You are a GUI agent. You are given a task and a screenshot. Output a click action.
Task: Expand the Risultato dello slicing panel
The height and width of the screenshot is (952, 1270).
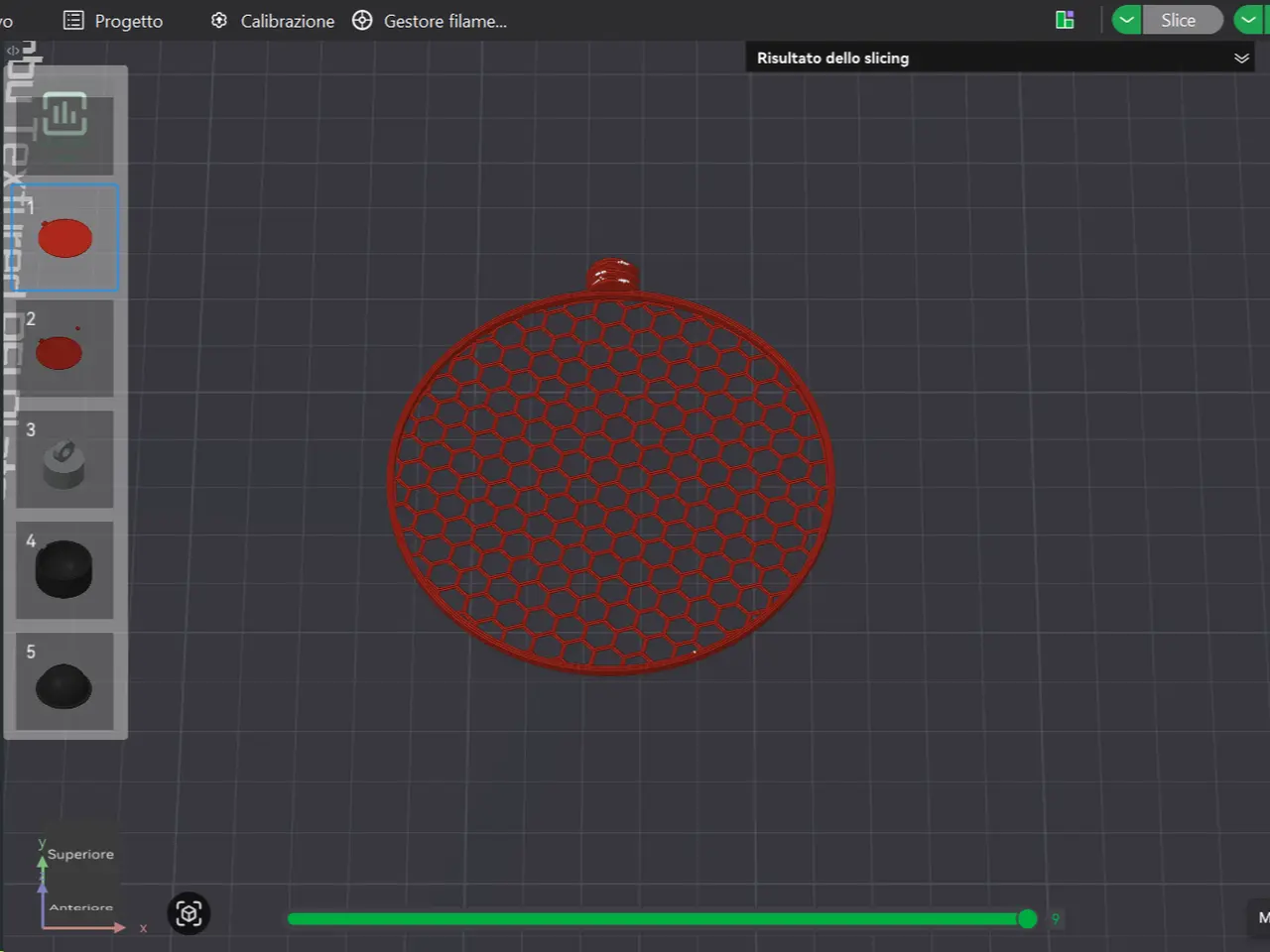click(x=1241, y=59)
